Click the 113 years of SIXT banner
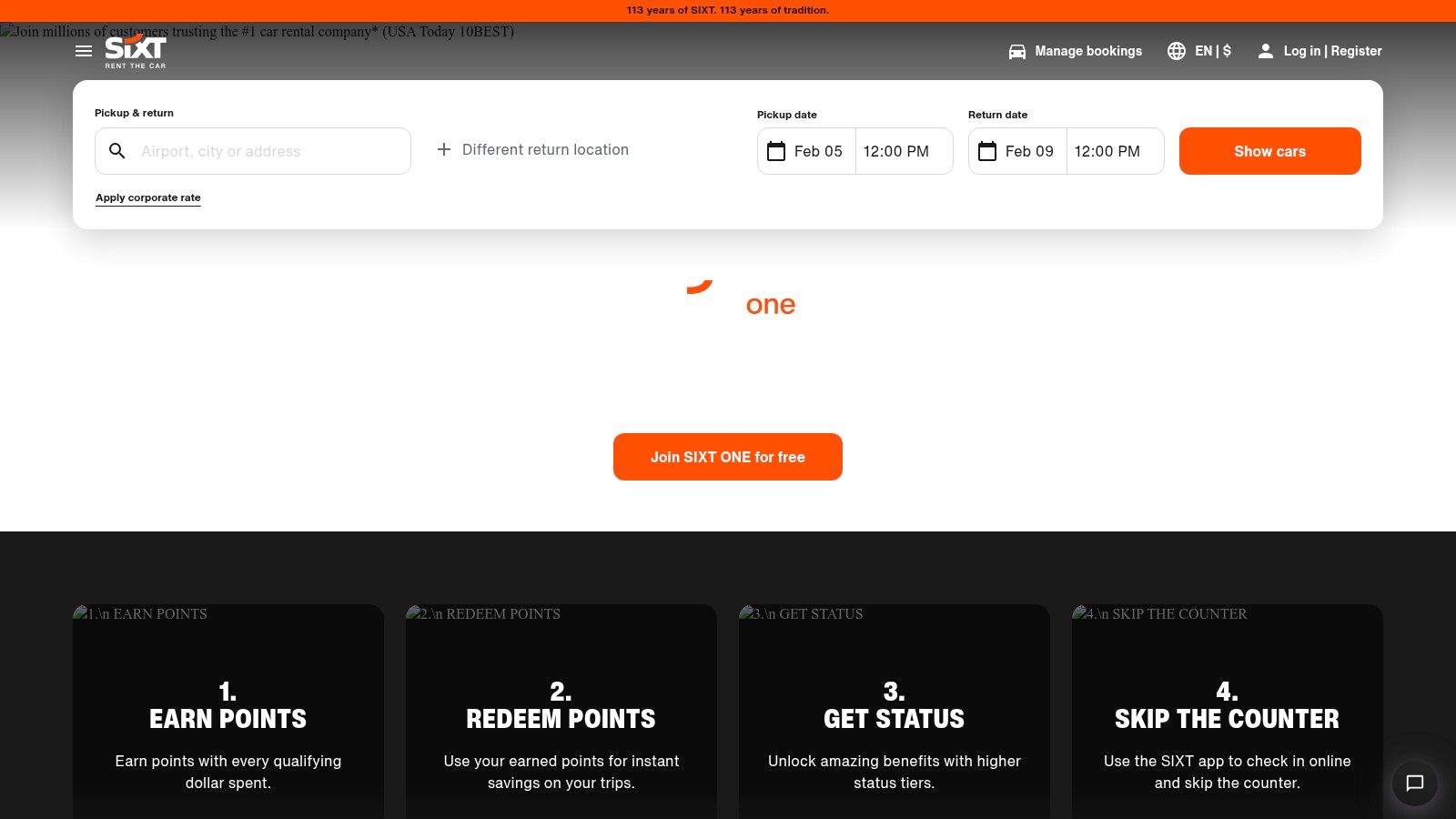The width and height of the screenshot is (1456, 819). click(x=727, y=10)
